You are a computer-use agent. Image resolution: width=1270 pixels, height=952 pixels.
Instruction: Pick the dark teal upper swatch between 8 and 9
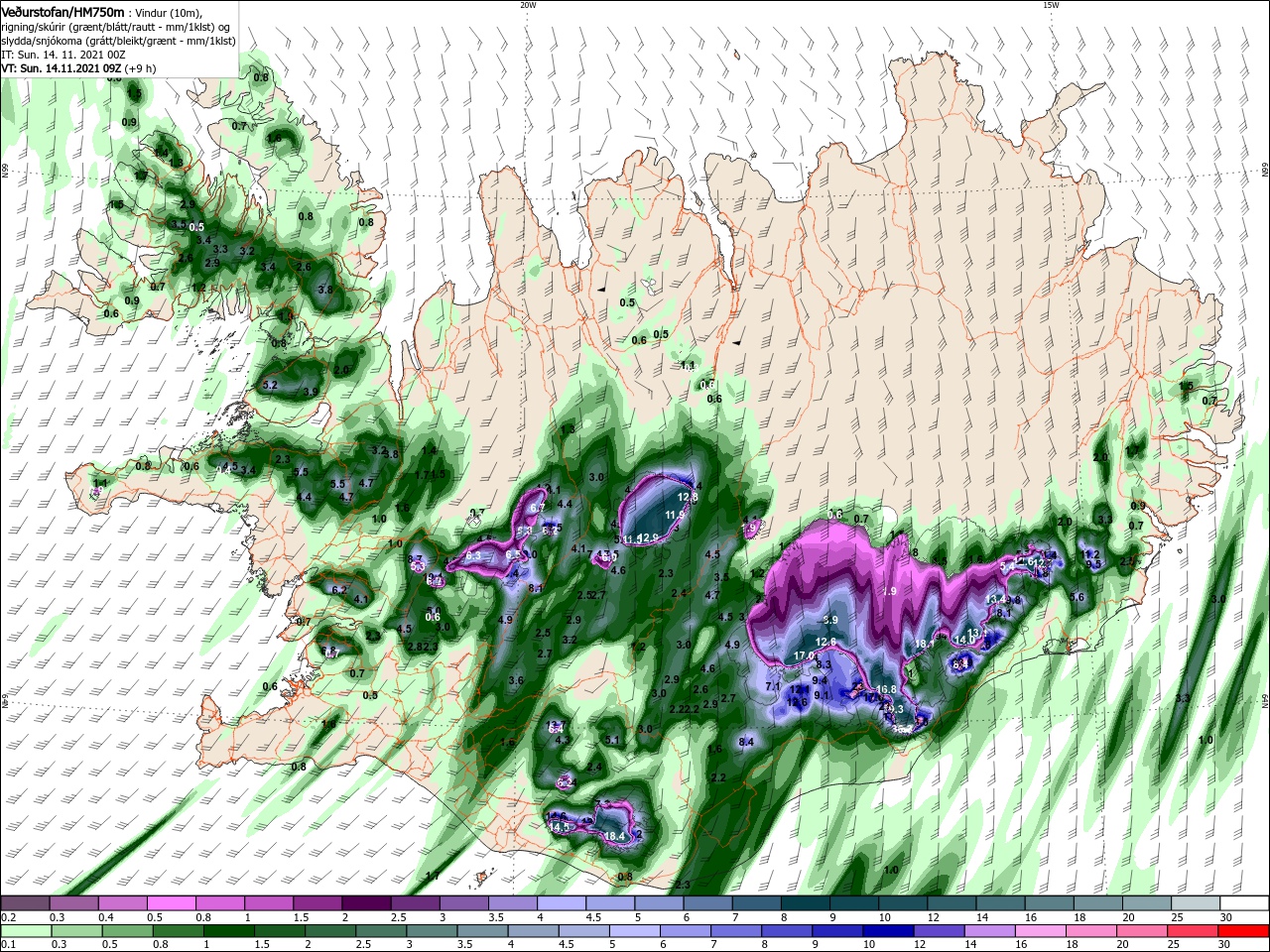pyautogui.click(x=806, y=903)
